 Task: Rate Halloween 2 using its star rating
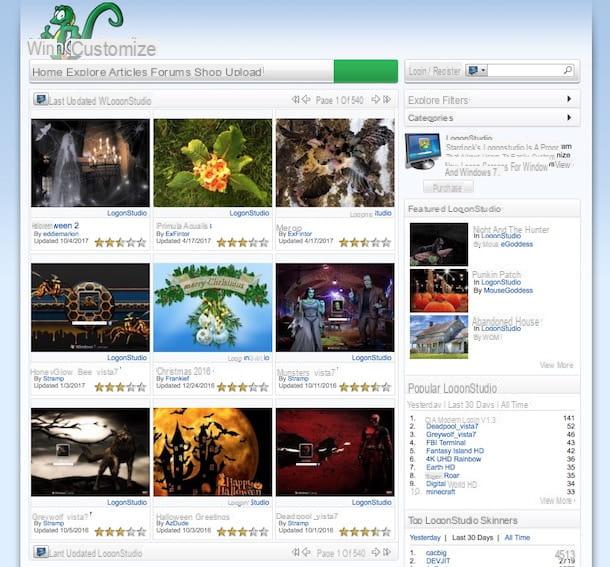click(x=120, y=243)
